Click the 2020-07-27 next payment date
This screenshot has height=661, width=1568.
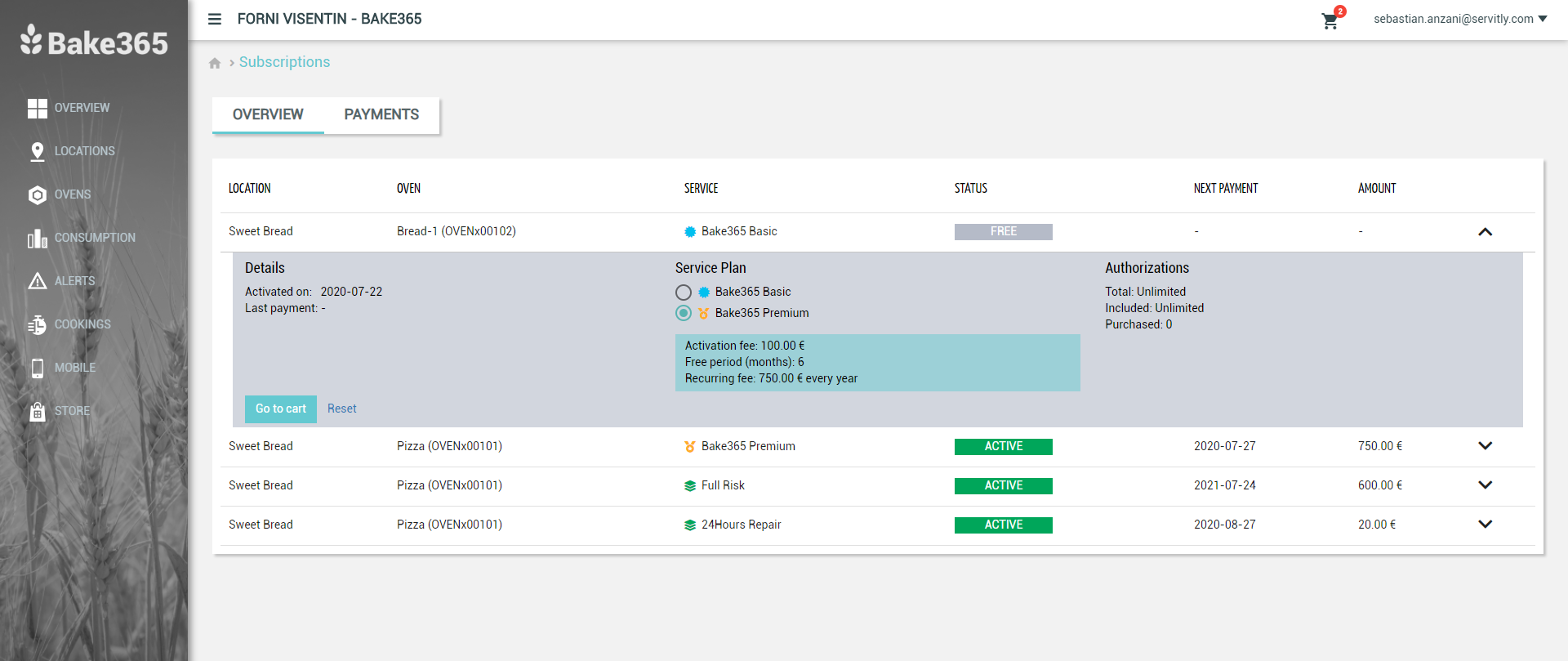point(1225,446)
